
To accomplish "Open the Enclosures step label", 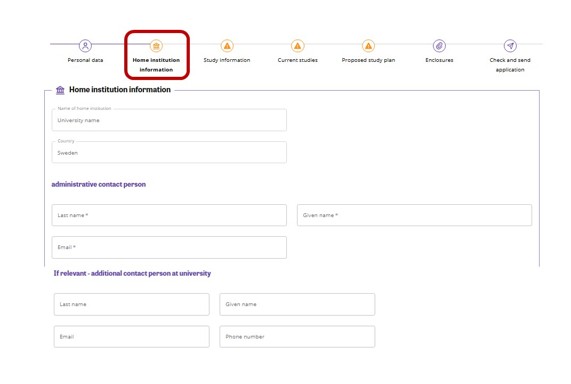I will pyautogui.click(x=439, y=60).
